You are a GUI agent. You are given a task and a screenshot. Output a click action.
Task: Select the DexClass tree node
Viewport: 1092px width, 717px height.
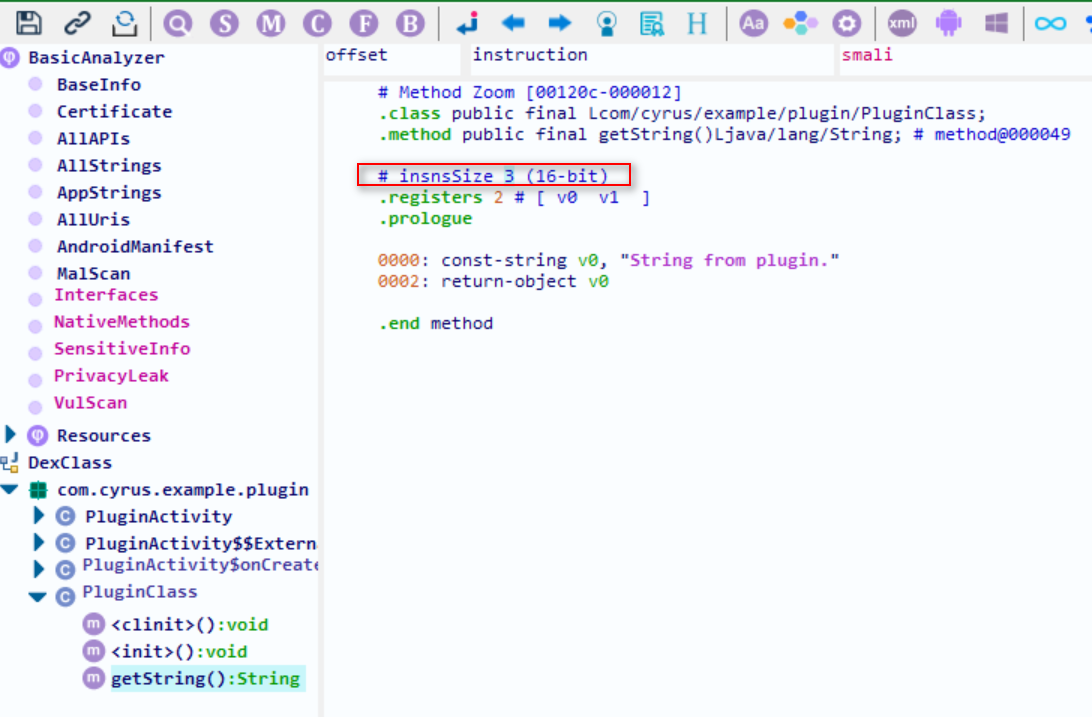coord(70,463)
